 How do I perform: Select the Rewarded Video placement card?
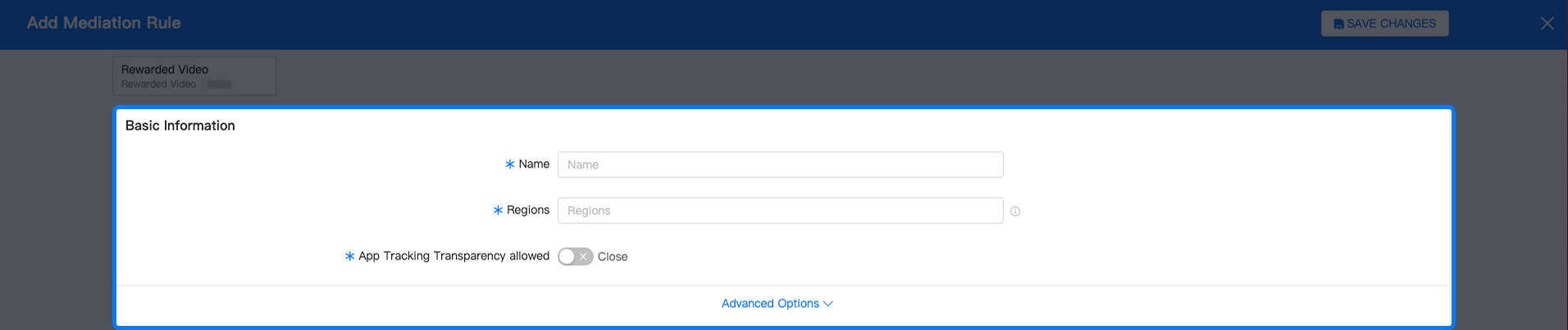tap(194, 76)
